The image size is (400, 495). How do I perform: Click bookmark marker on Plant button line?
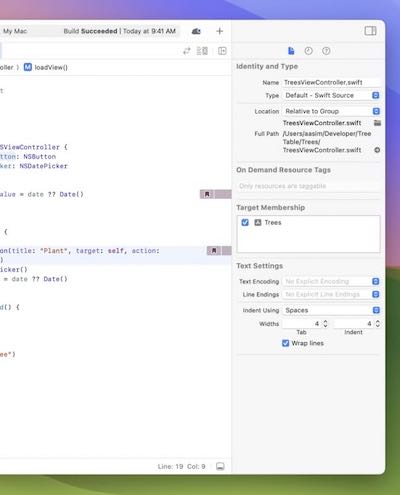[214, 250]
